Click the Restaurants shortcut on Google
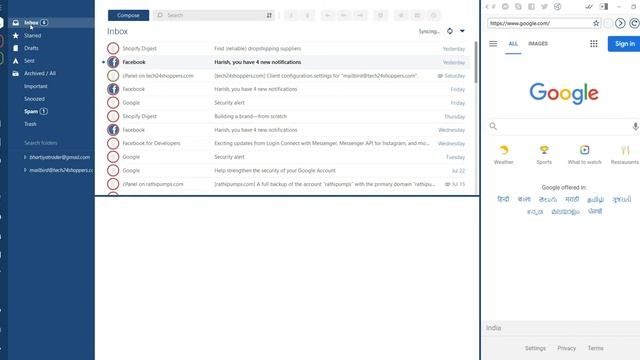The height and width of the screenshot is (360, 640). tap(625, 154)
